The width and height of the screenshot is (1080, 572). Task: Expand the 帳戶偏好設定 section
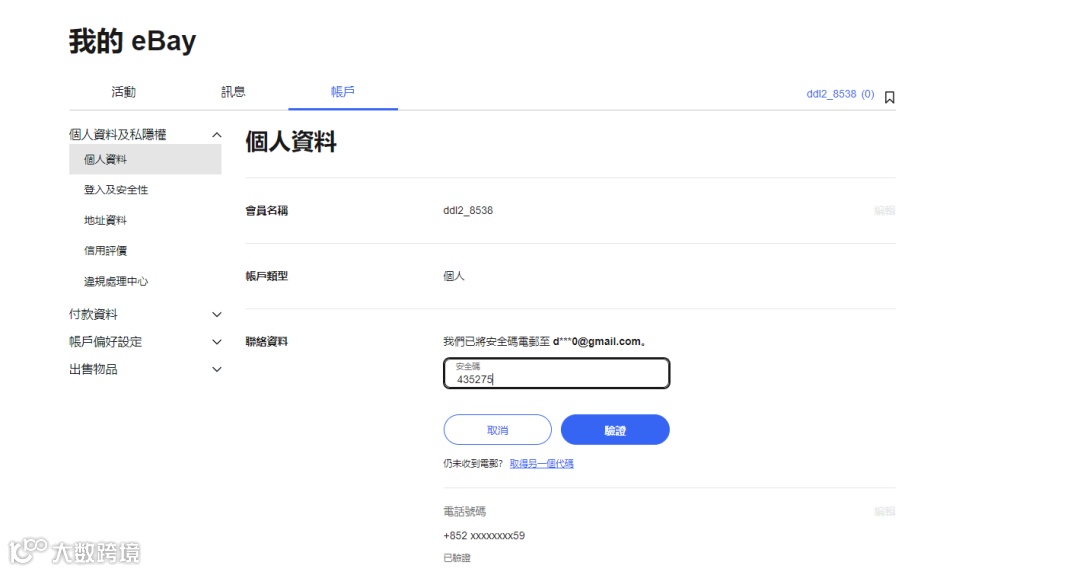[216, 342]
